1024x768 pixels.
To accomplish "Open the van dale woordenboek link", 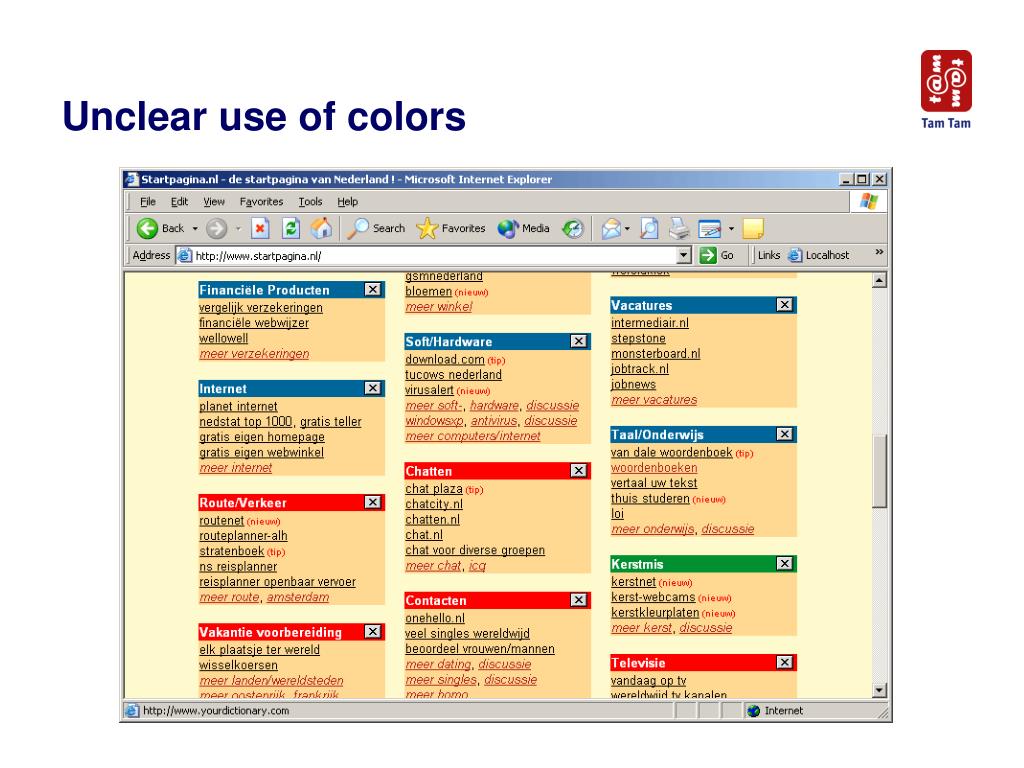I will (671, 453).
